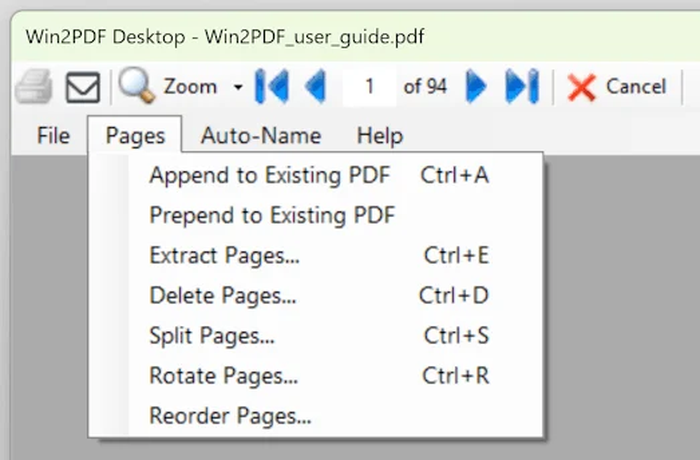Click the Zoom magnifier icon
This screenshot has width=700, height=460.
pyautogui.click(x=136, y=85)
